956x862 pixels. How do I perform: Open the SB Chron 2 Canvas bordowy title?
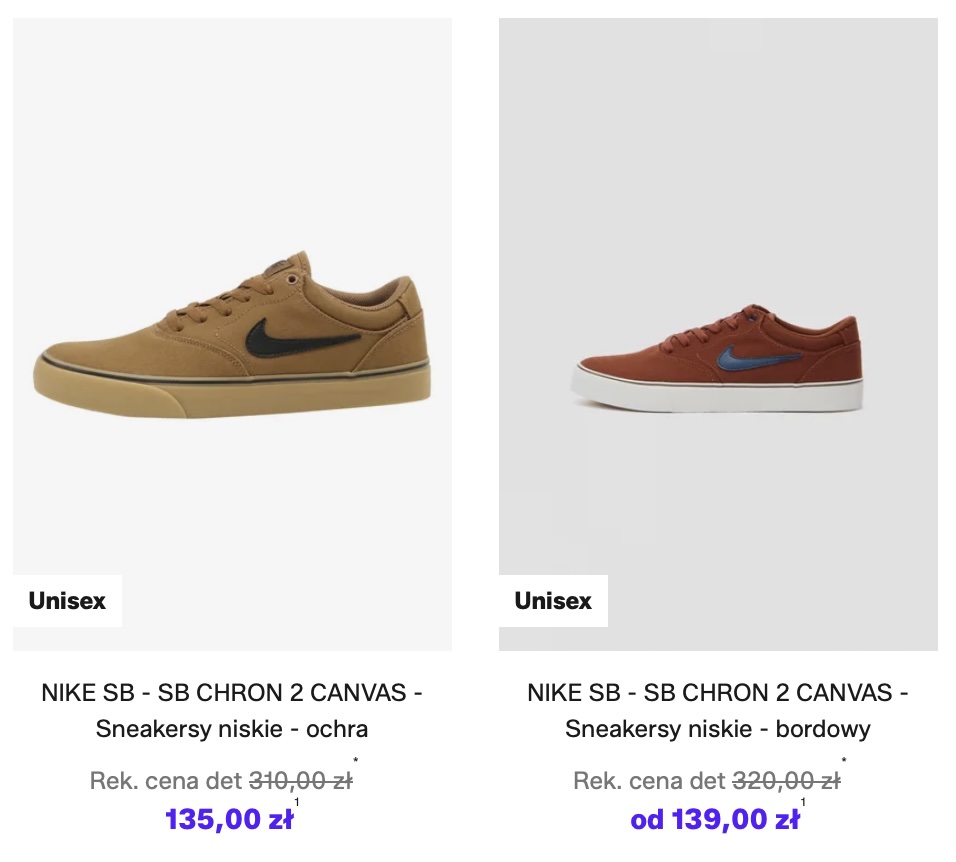(x=718, y=710)
